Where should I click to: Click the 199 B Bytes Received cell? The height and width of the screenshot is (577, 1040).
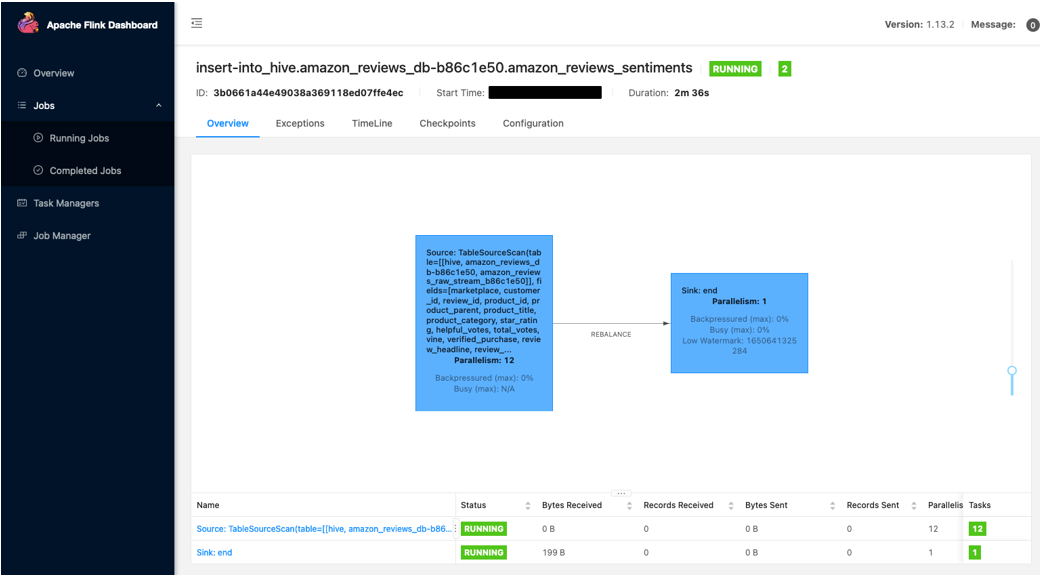pyautogui.click(x=554, y=552)
